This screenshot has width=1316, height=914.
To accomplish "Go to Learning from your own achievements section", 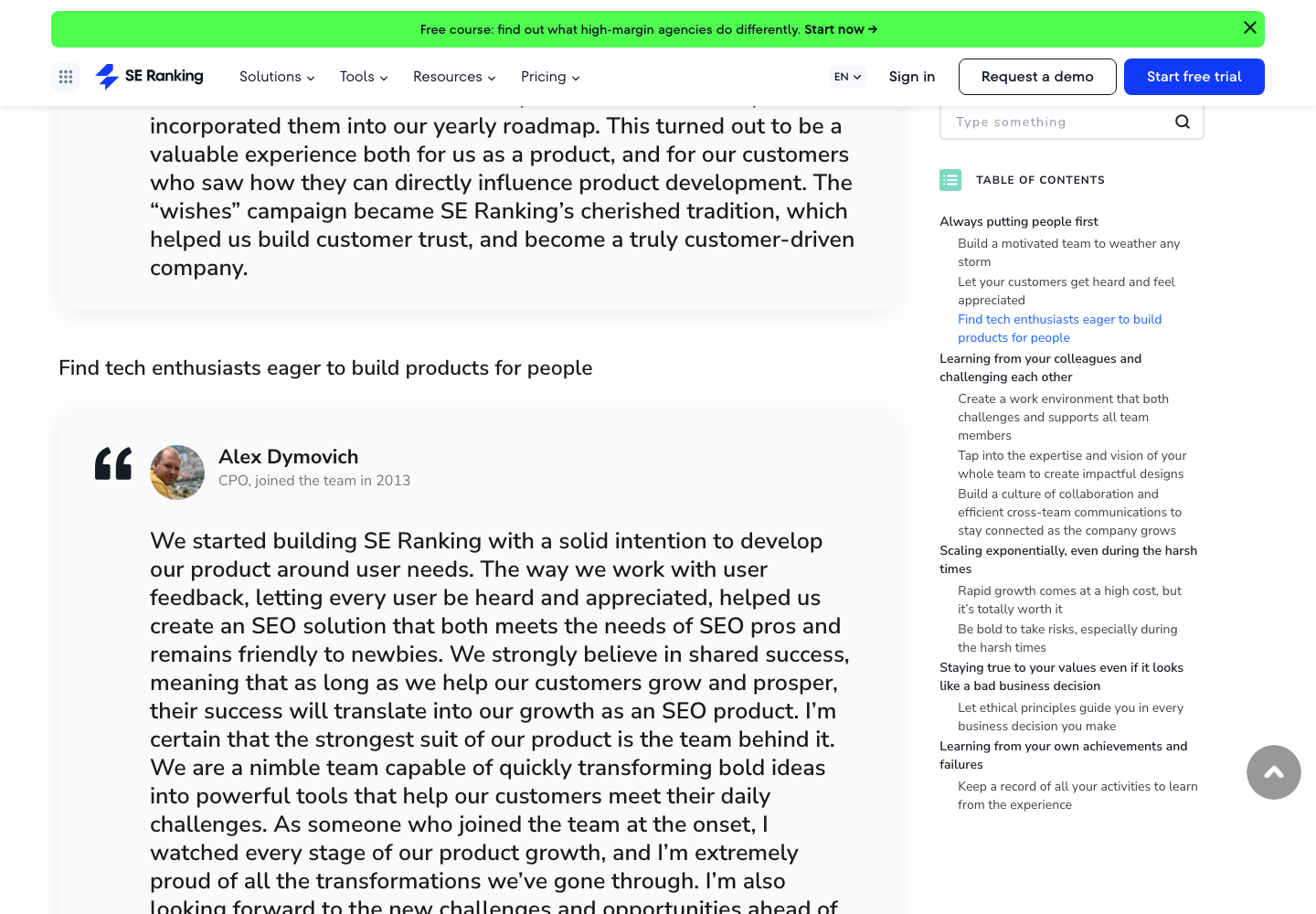I will coord(1064,755).
